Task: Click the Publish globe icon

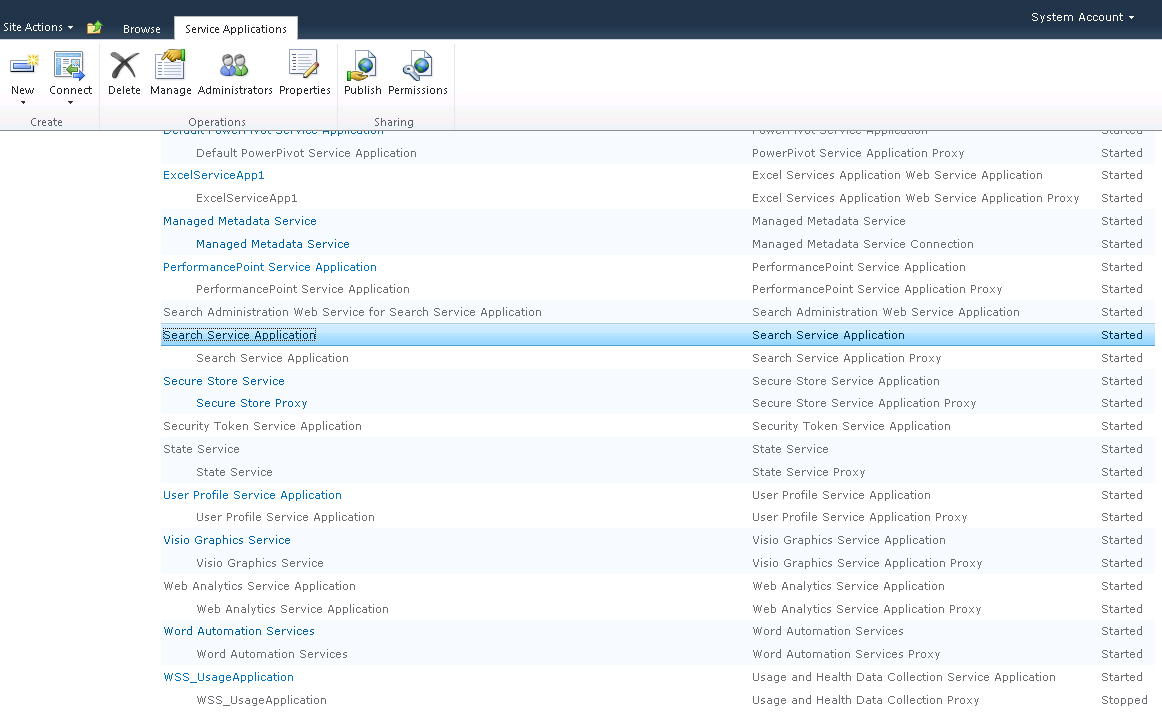Action: click(362, 65)
